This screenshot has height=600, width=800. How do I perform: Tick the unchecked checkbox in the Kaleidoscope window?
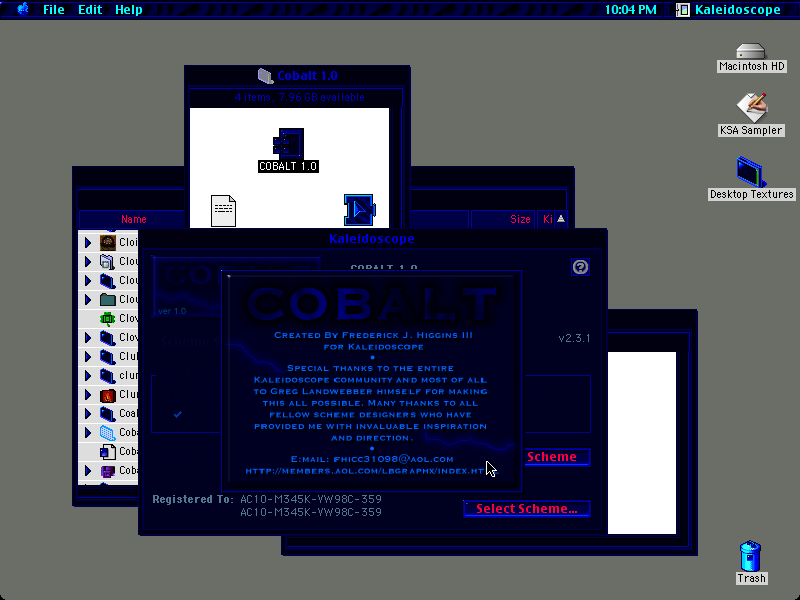[x=177, y=392]
